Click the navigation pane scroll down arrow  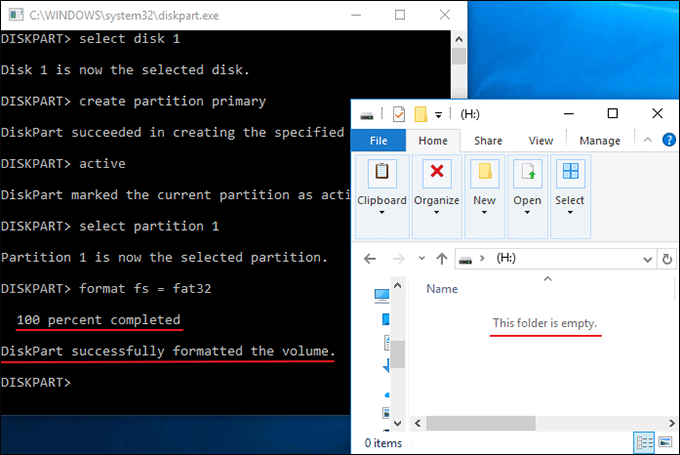tap(398, 423)
